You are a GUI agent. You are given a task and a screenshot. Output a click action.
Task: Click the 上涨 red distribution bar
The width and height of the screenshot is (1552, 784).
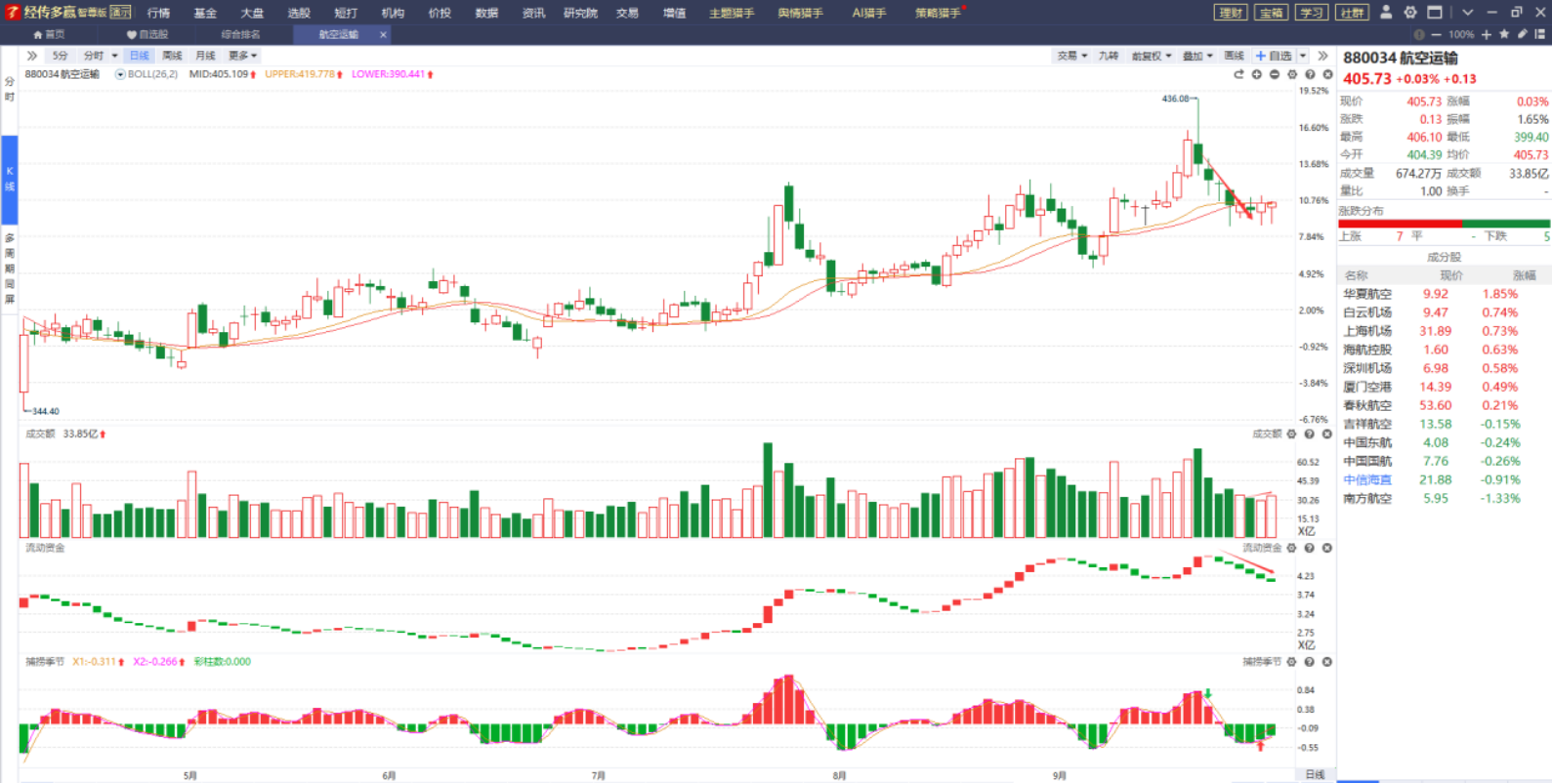(1400, 224)
